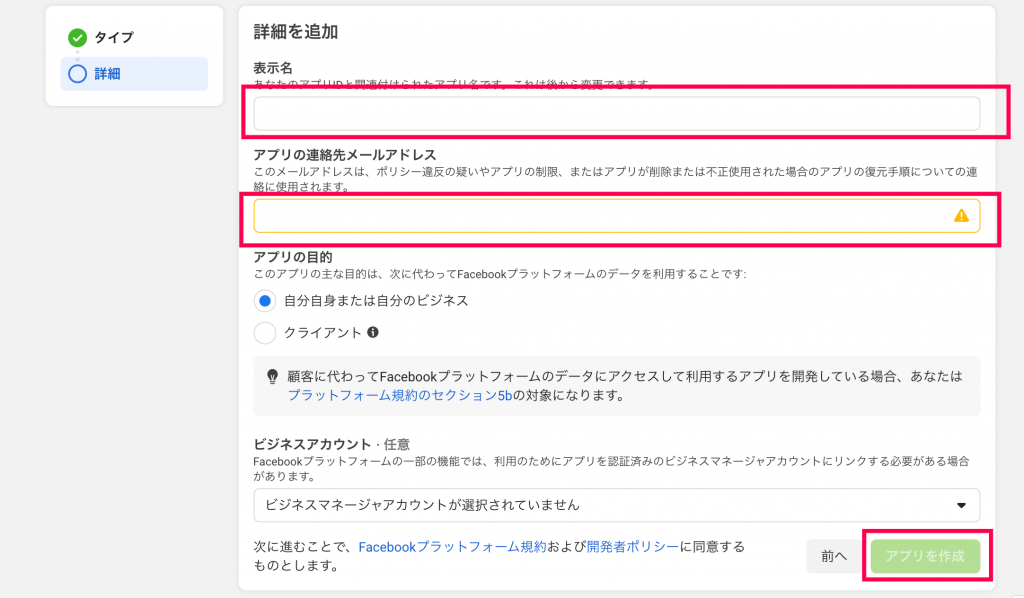Select the クライアント radio button
This screenshot has width=1024, height=598.
(264, 333)
